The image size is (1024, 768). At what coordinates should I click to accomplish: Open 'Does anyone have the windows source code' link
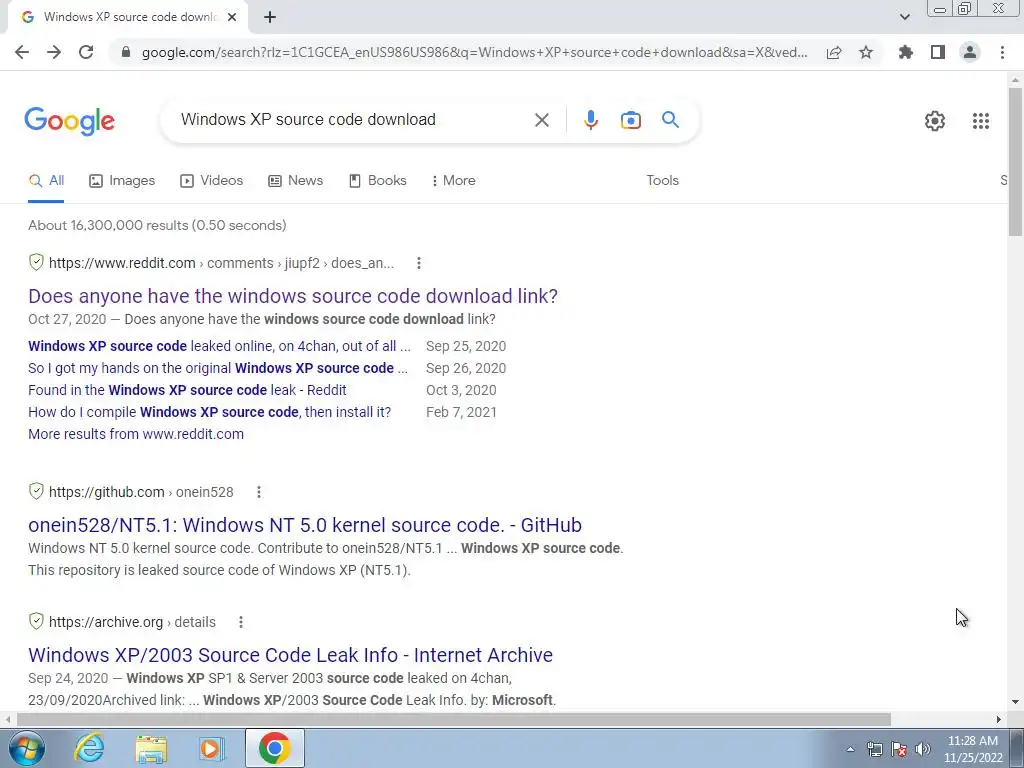click(293, 296)
